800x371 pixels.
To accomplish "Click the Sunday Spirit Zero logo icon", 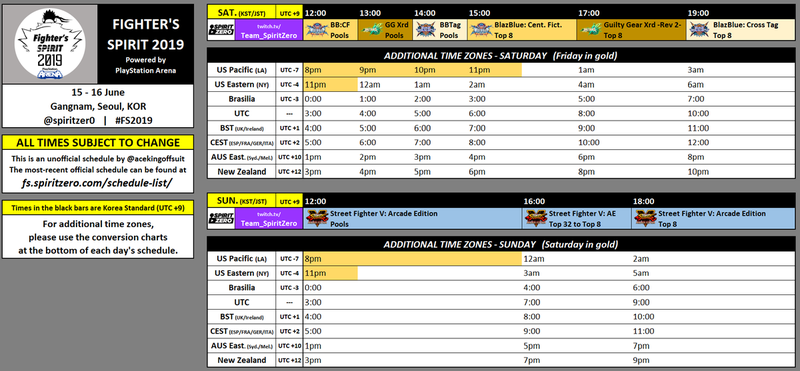I will 221,218.
